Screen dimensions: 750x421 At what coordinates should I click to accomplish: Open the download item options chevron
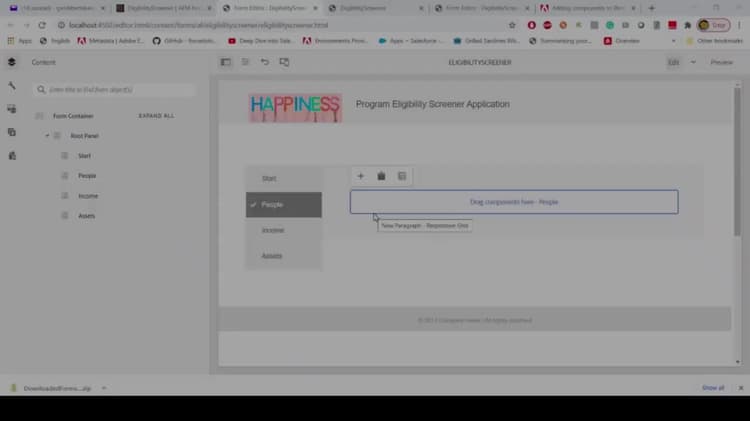click(x=104, y=388)
